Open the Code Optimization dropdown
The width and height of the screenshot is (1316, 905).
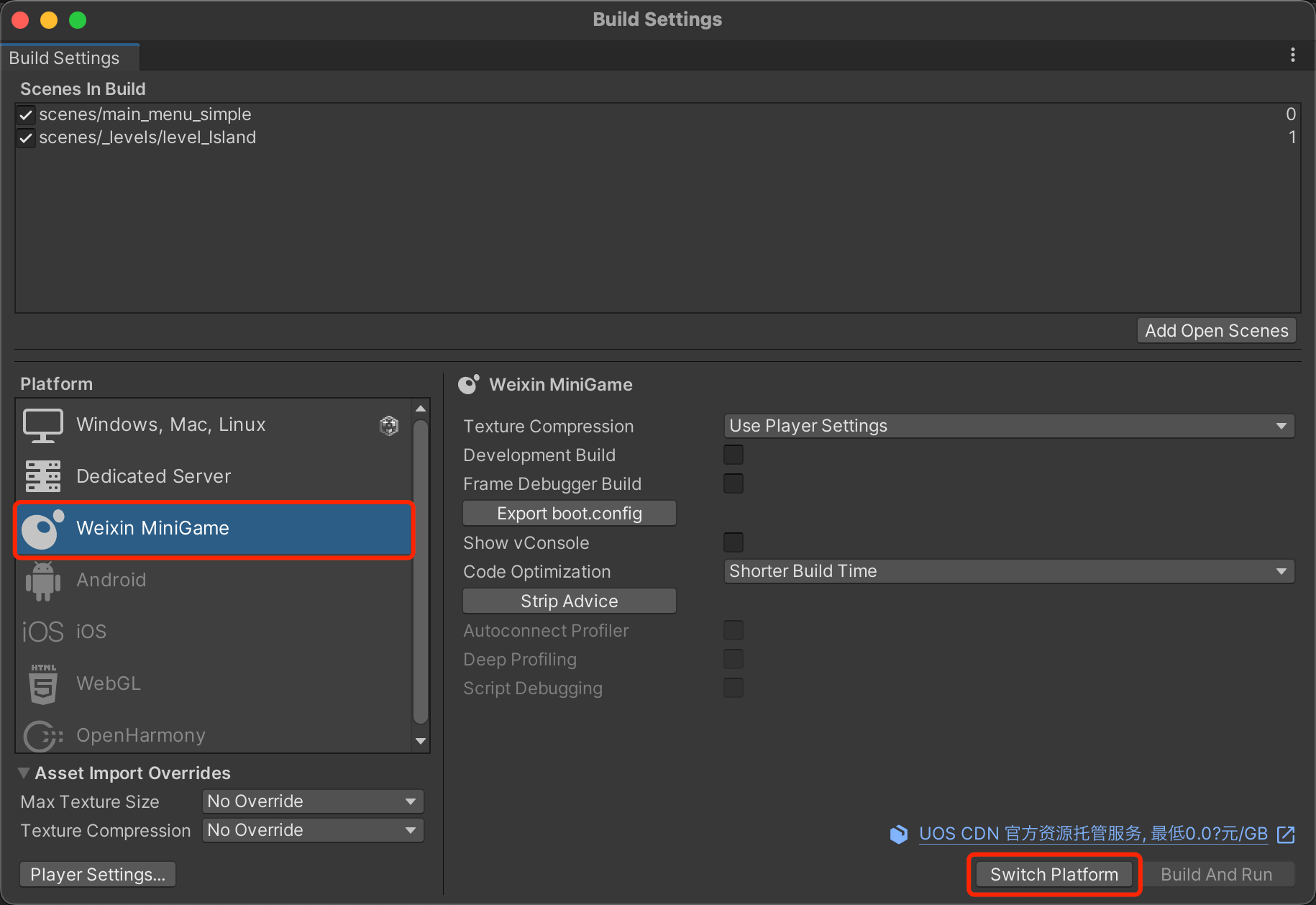(1008, 571)
